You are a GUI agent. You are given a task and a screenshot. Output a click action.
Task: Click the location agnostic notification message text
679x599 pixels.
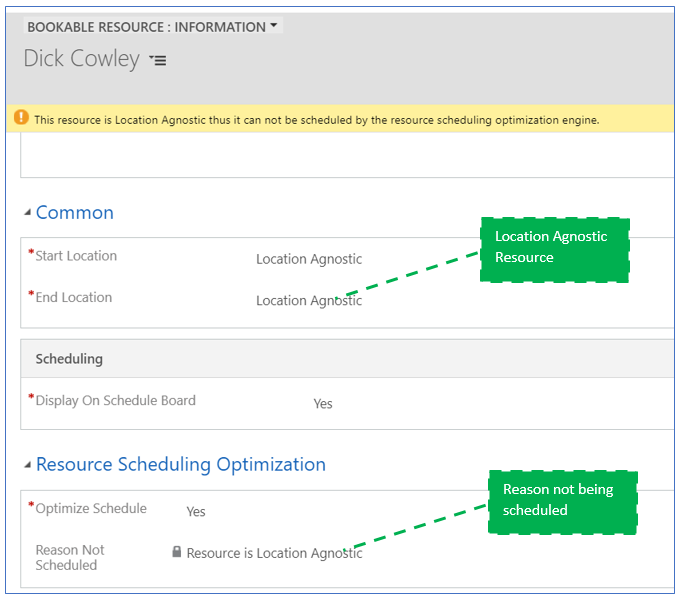tap(316, 119)
